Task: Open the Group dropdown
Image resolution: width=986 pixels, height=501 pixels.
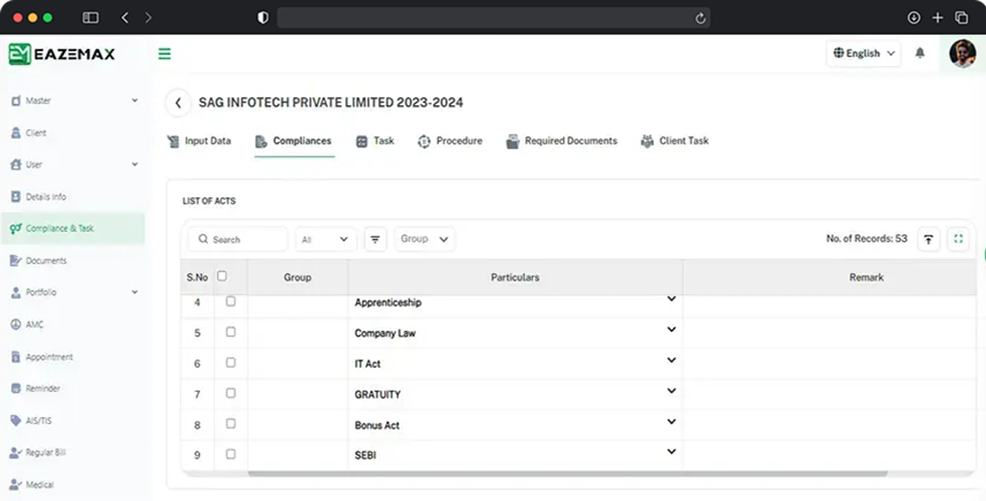Action: pyautogui.click(x=424, y=239)
